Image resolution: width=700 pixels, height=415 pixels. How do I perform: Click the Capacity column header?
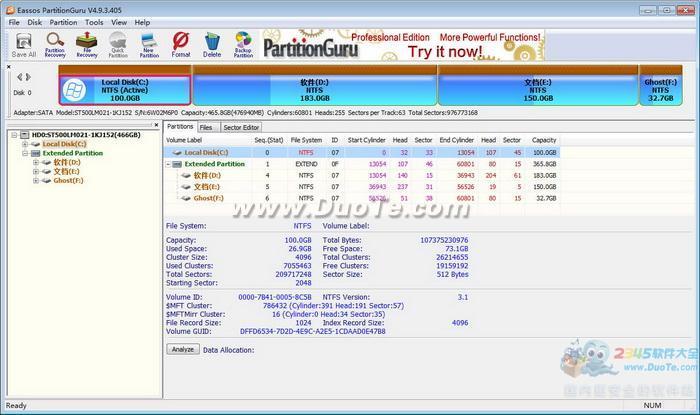pyautogui.click(x=544, y=140)
